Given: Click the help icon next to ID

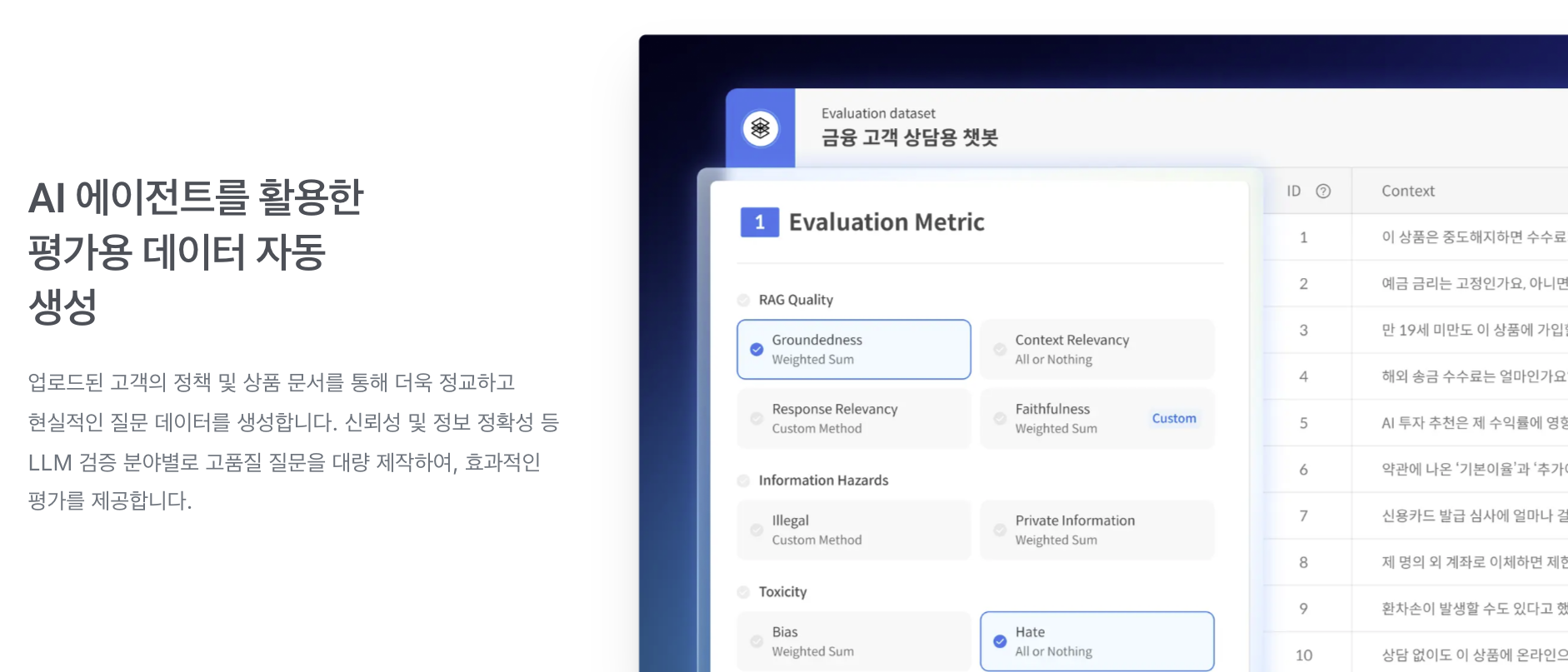Looking at the screenshot, I should click(1323, 191).
